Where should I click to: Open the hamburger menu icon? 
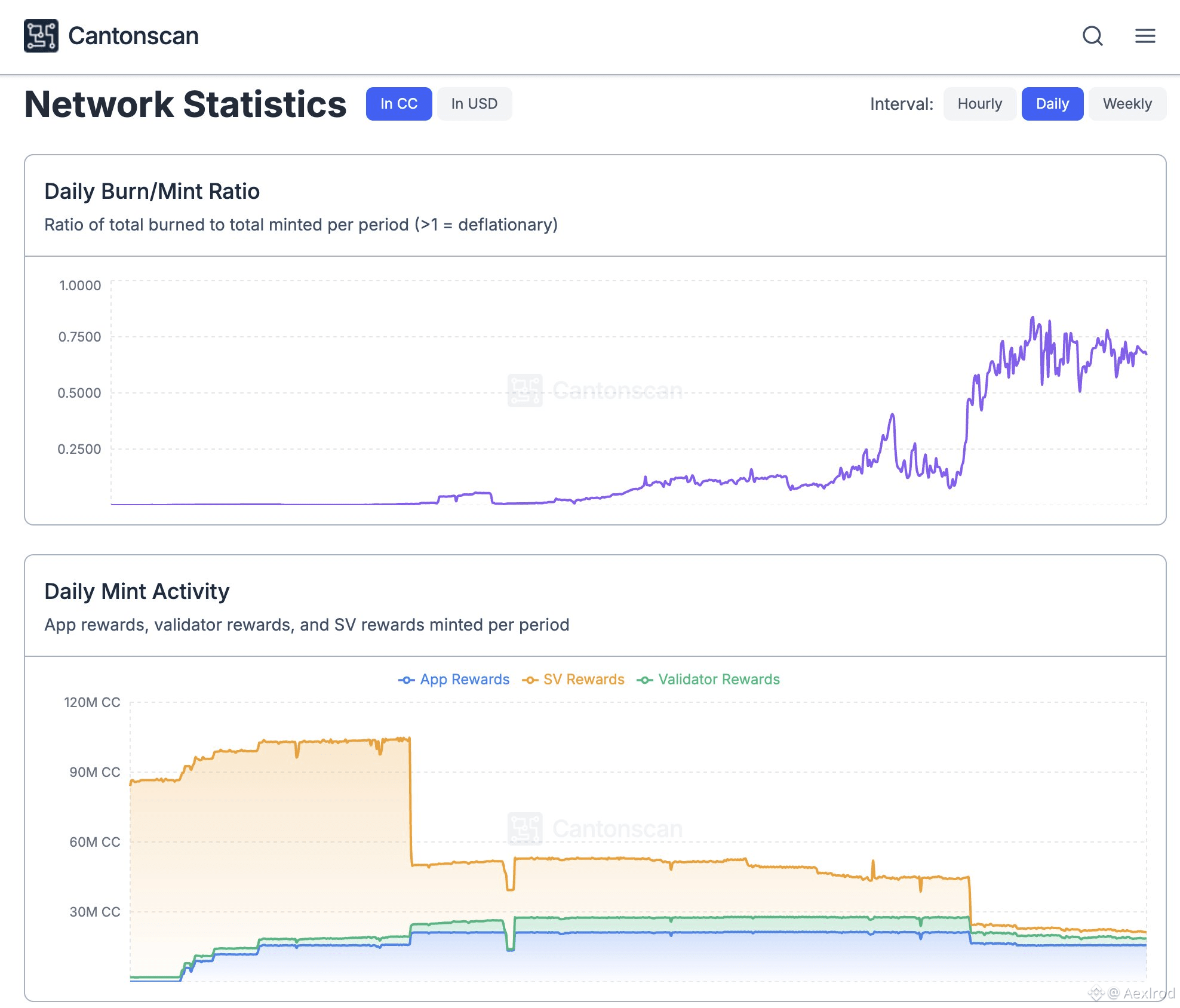coord(1145,36)
